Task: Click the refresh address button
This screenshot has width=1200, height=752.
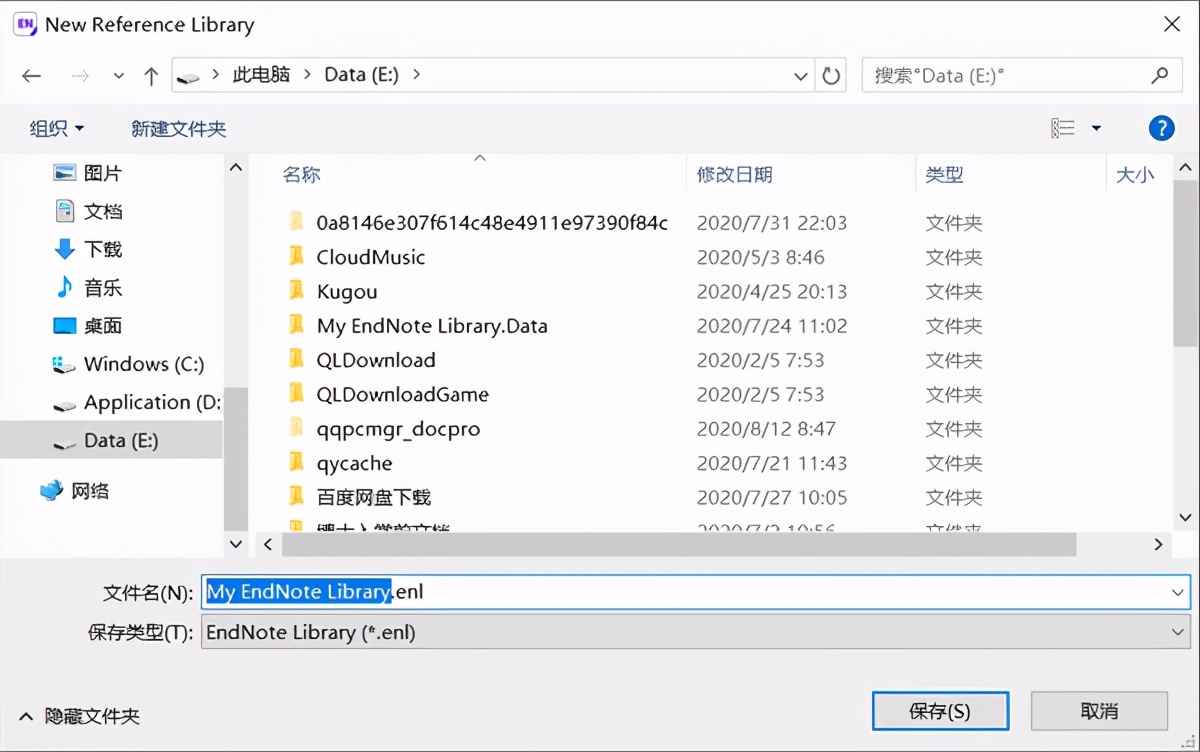Action: [x=831, y=75]
